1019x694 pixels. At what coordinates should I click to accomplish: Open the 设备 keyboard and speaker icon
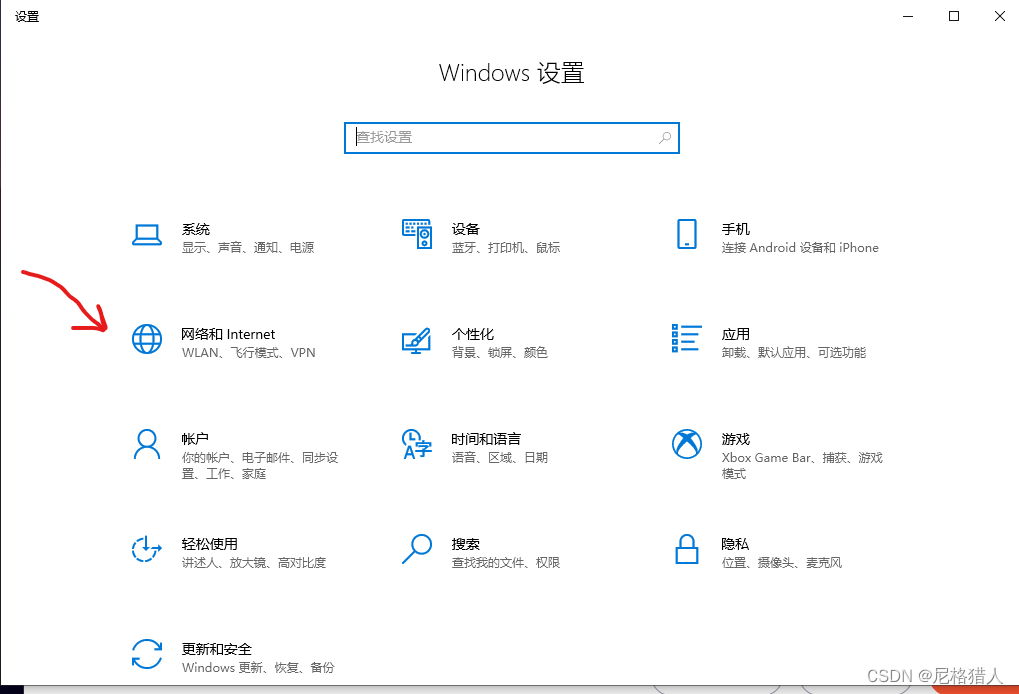[417, 234]
